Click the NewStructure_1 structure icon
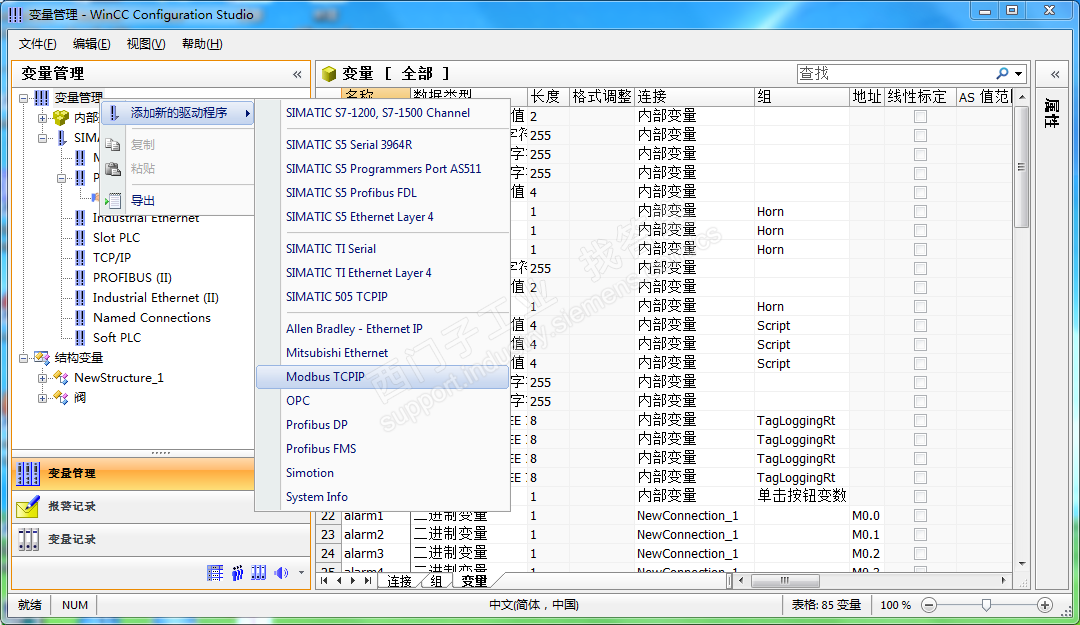1080x625 pixels. [x=61, y=378]
